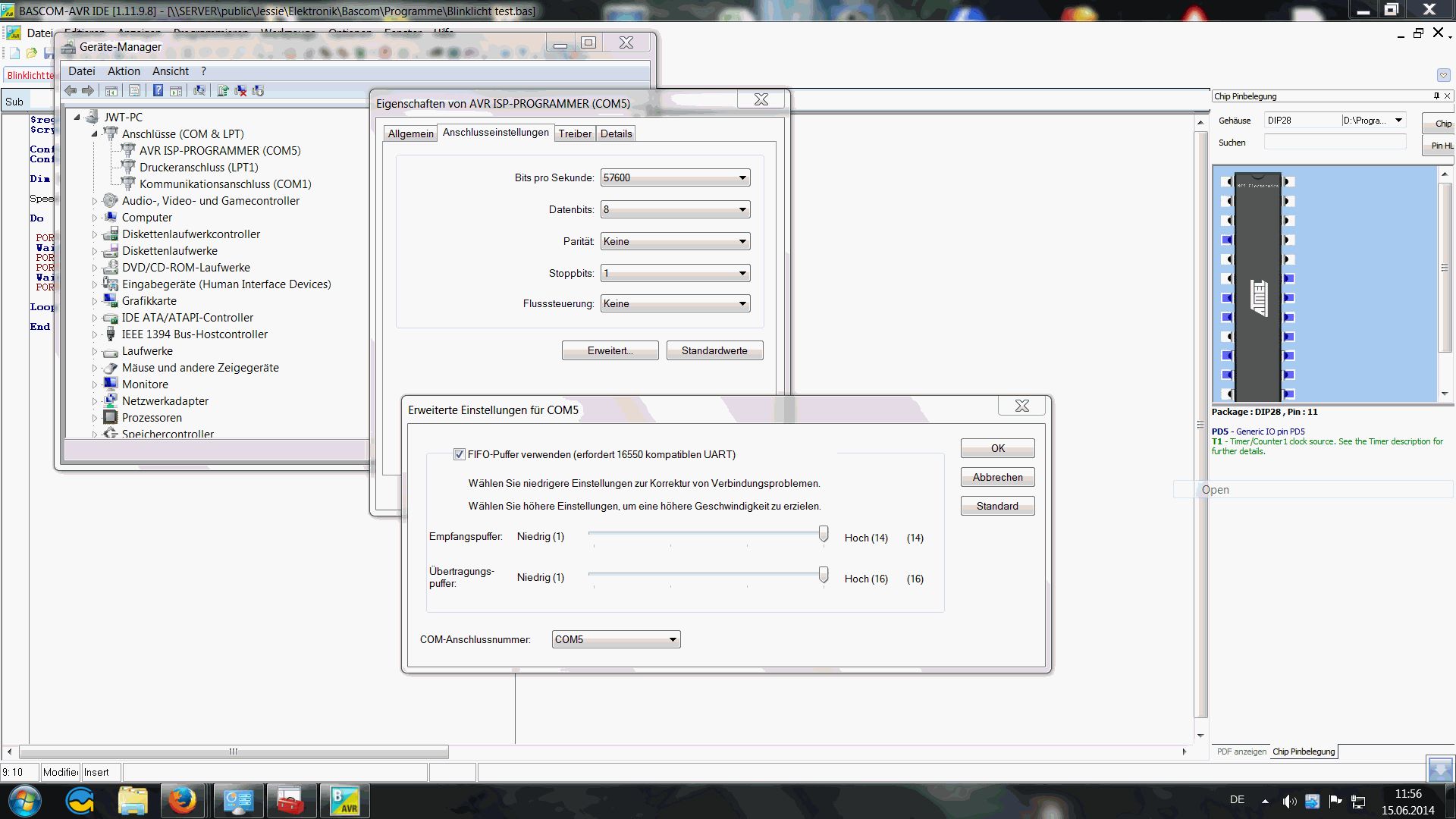Click the back arrow in Geräte-Manager toolbar
Viewport: 1456px width, 819px height.
coord(71,91)
